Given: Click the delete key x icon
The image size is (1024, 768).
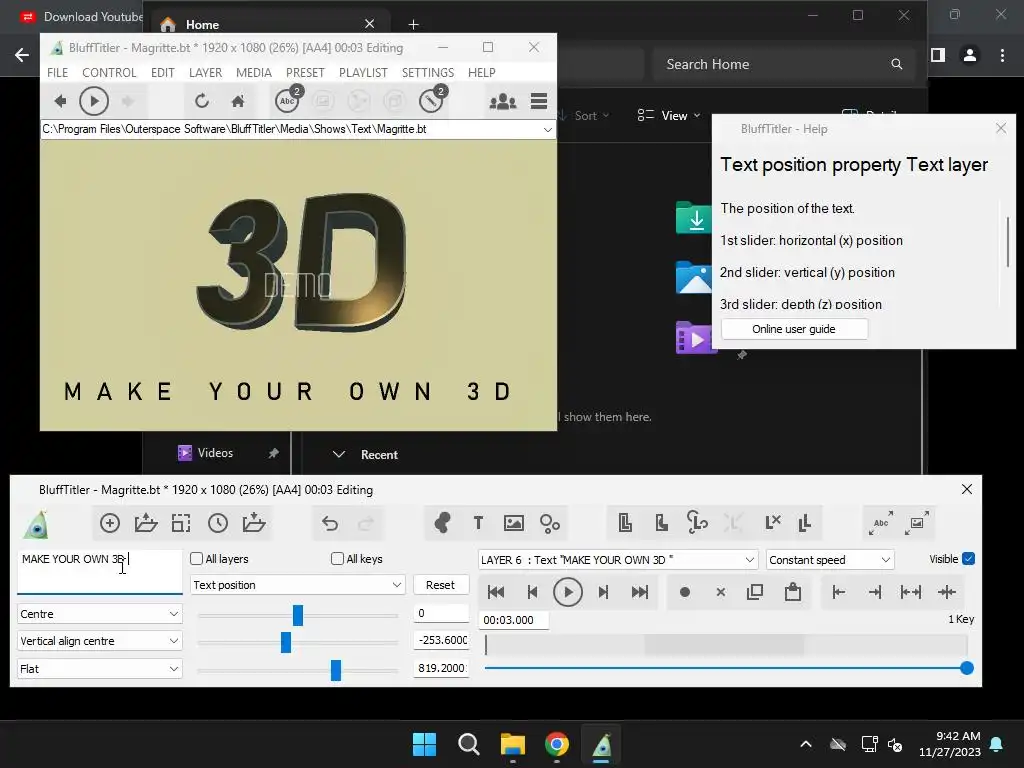Looking at the screenshot, I should (720, 592).
